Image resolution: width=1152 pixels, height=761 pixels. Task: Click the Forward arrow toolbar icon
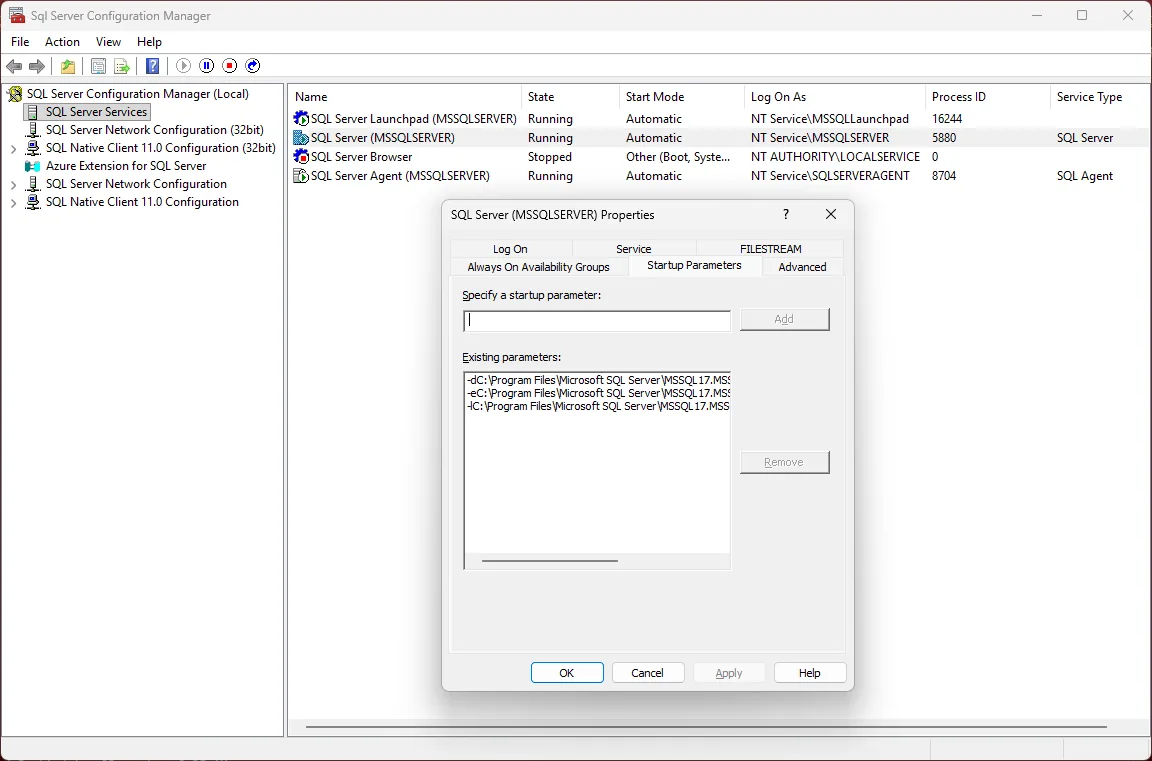37,66
